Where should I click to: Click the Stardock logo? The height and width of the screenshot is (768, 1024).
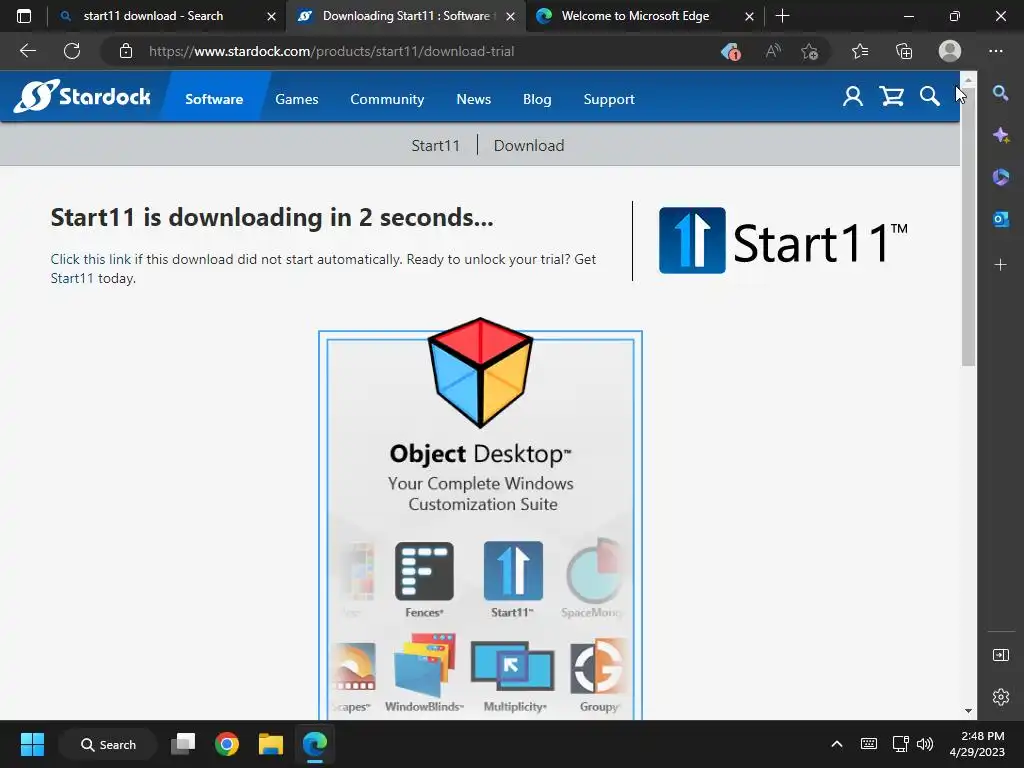pyautogui.click(x=82, y=97)
